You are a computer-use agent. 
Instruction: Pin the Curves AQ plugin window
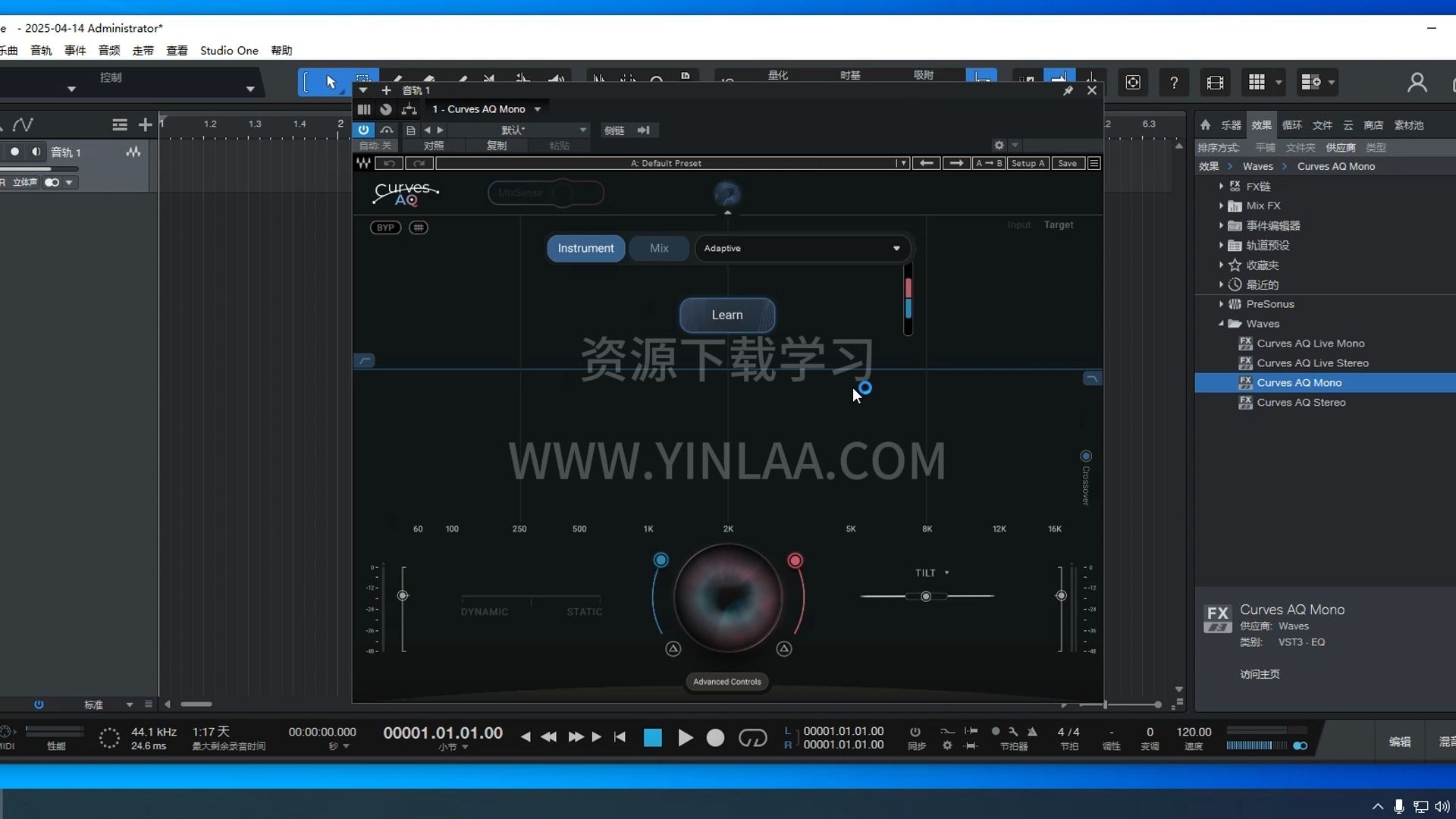pyautogui.click(x=1069, y=90)
